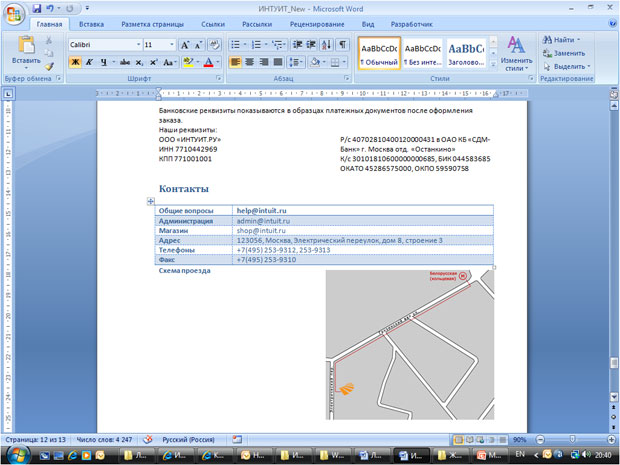Set align text left

pos(235,62)
